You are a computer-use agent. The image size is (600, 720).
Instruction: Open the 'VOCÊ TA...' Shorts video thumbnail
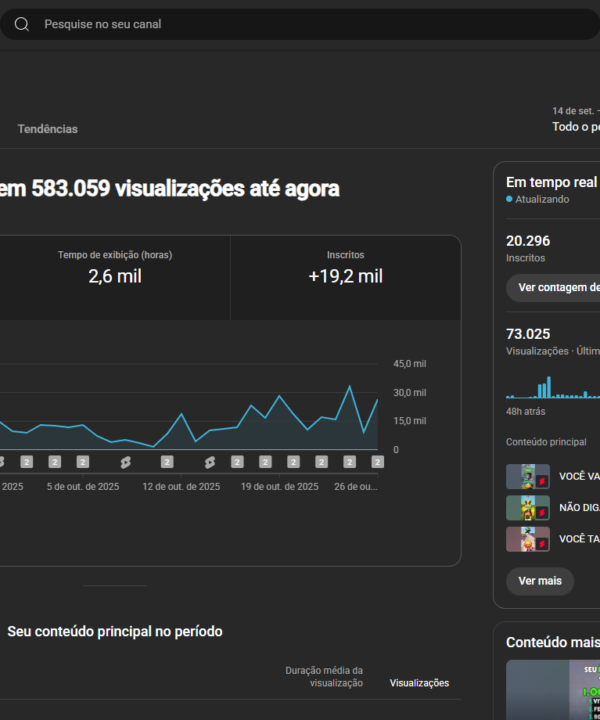(527, 539)
